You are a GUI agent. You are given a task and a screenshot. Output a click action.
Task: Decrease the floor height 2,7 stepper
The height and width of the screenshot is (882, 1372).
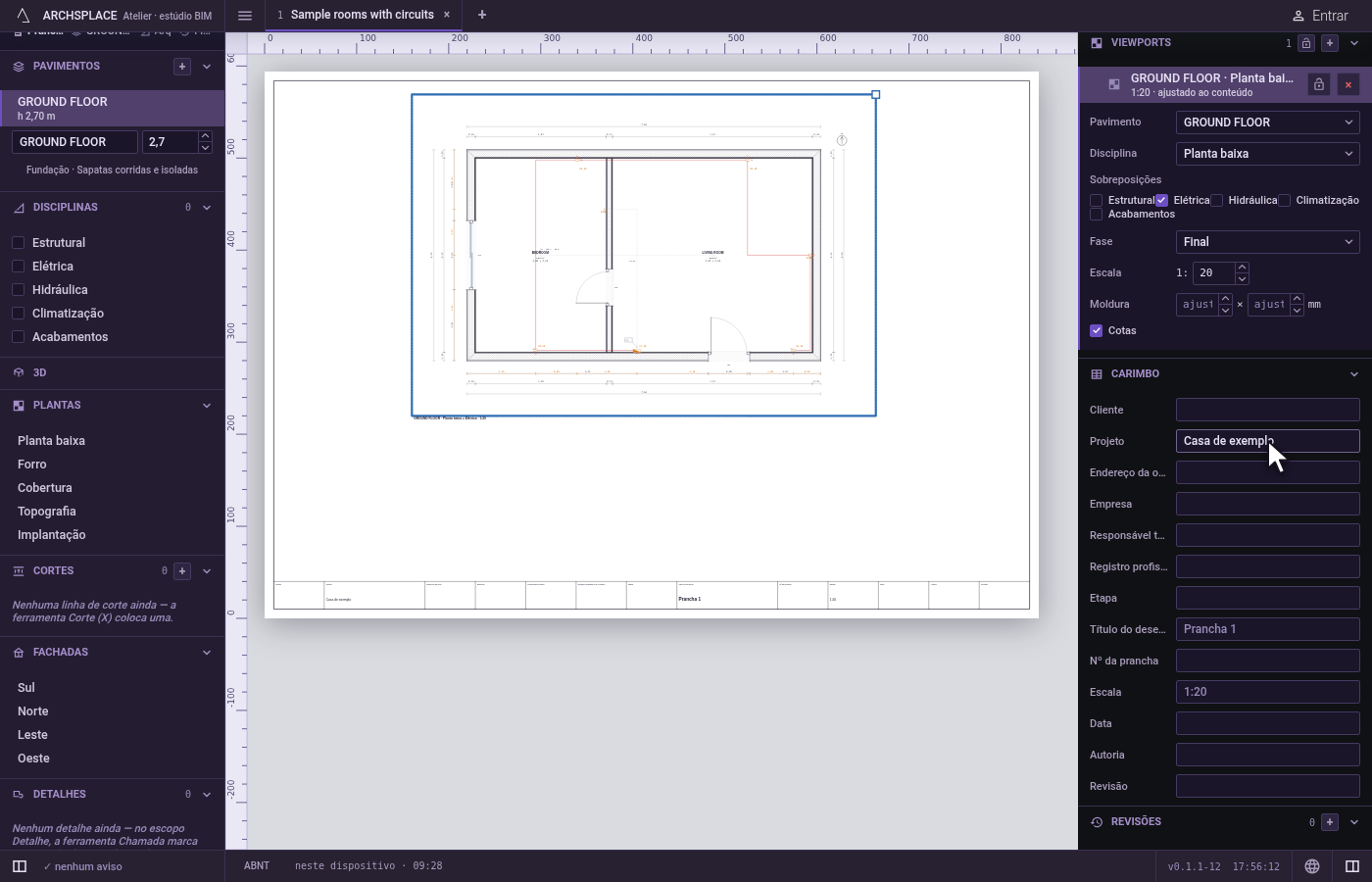coord(205,148)
